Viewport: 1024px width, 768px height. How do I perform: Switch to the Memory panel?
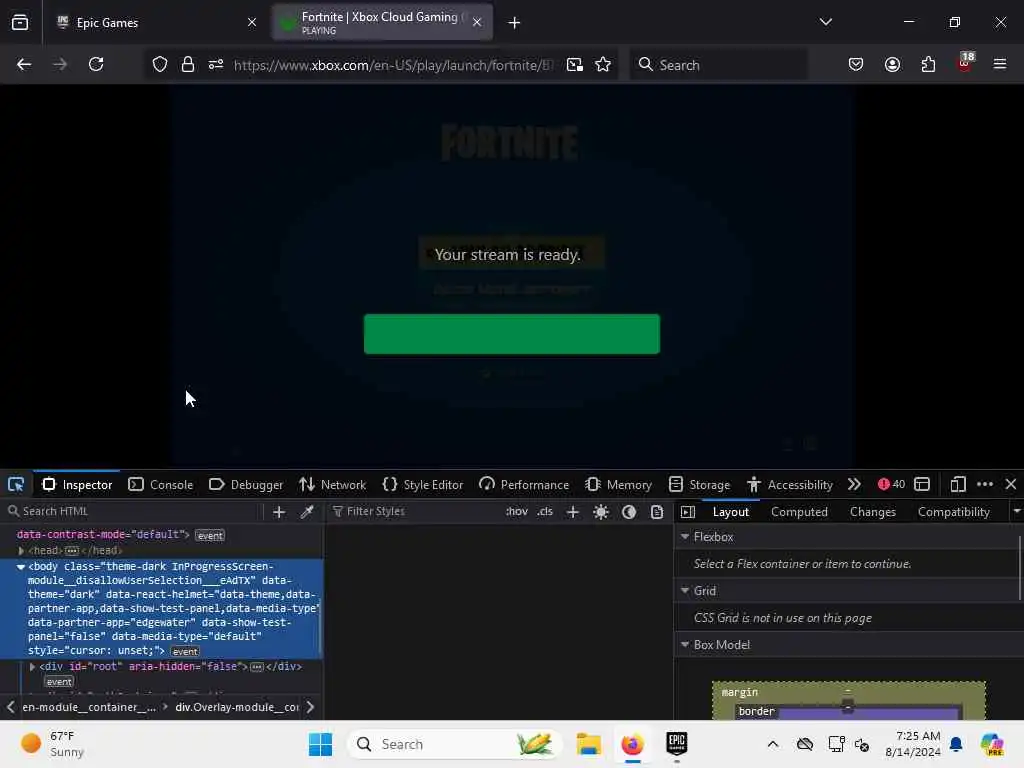[x=618, y=485]
